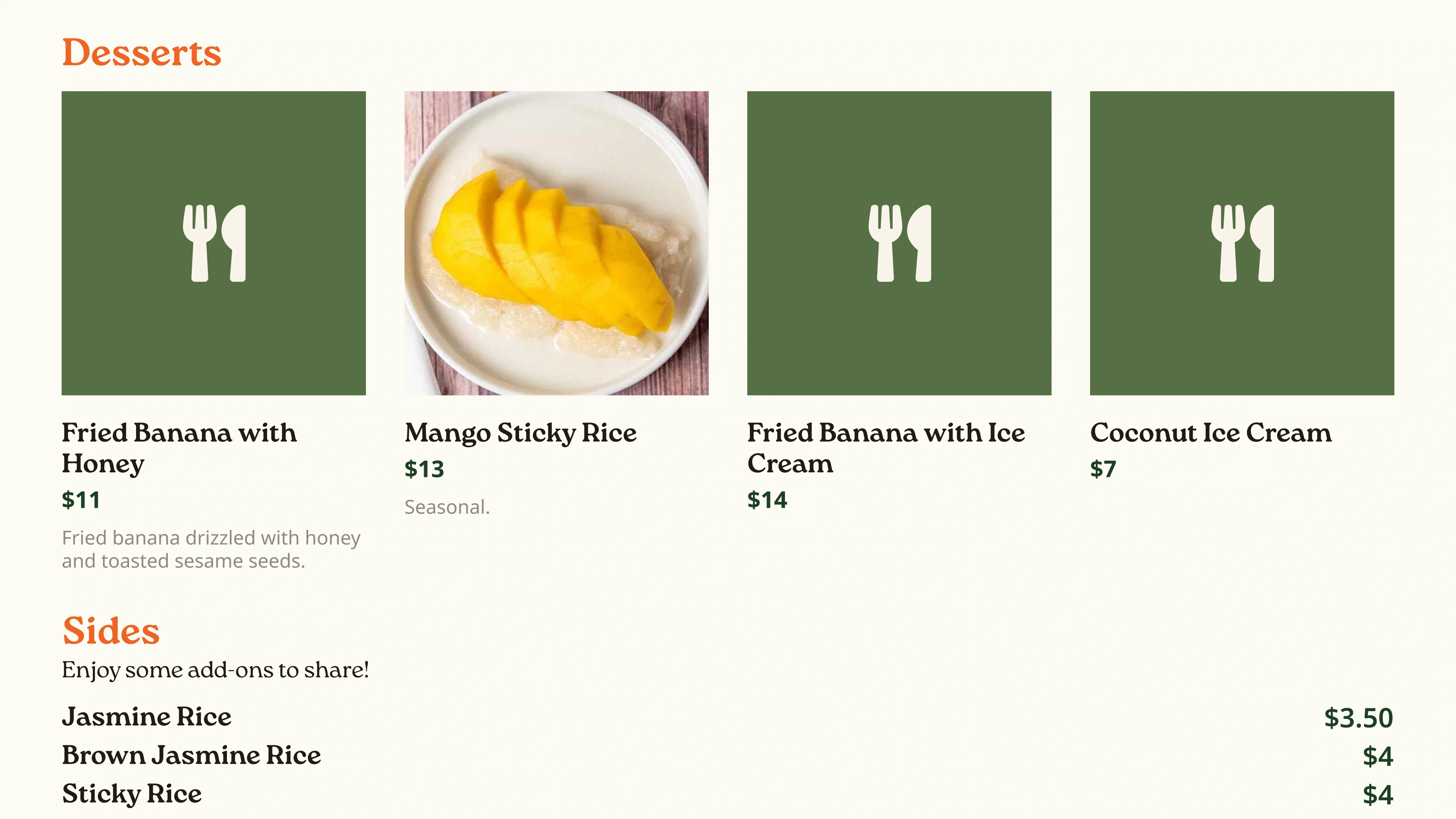Image resolution: width=1456 pixels, height=819 pixels.
Task: Click the Seasonal description text
Action: point(447,507)
